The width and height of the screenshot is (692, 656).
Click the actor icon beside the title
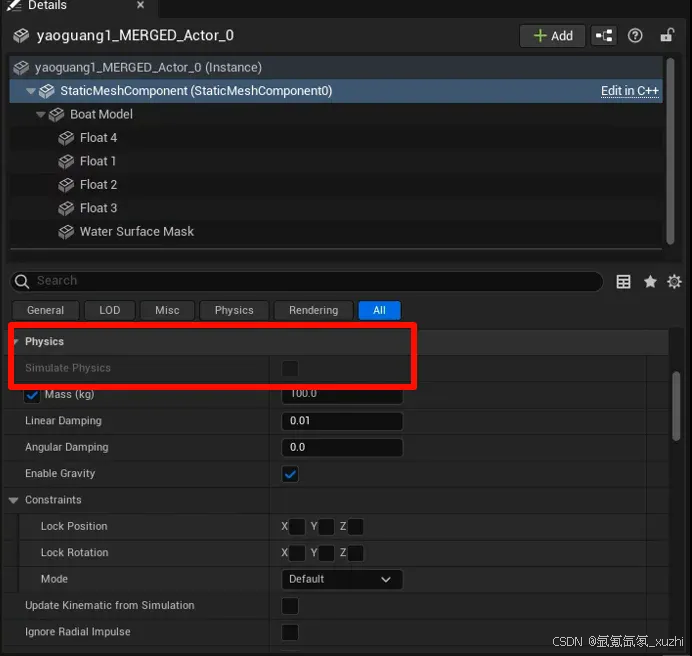21,36
